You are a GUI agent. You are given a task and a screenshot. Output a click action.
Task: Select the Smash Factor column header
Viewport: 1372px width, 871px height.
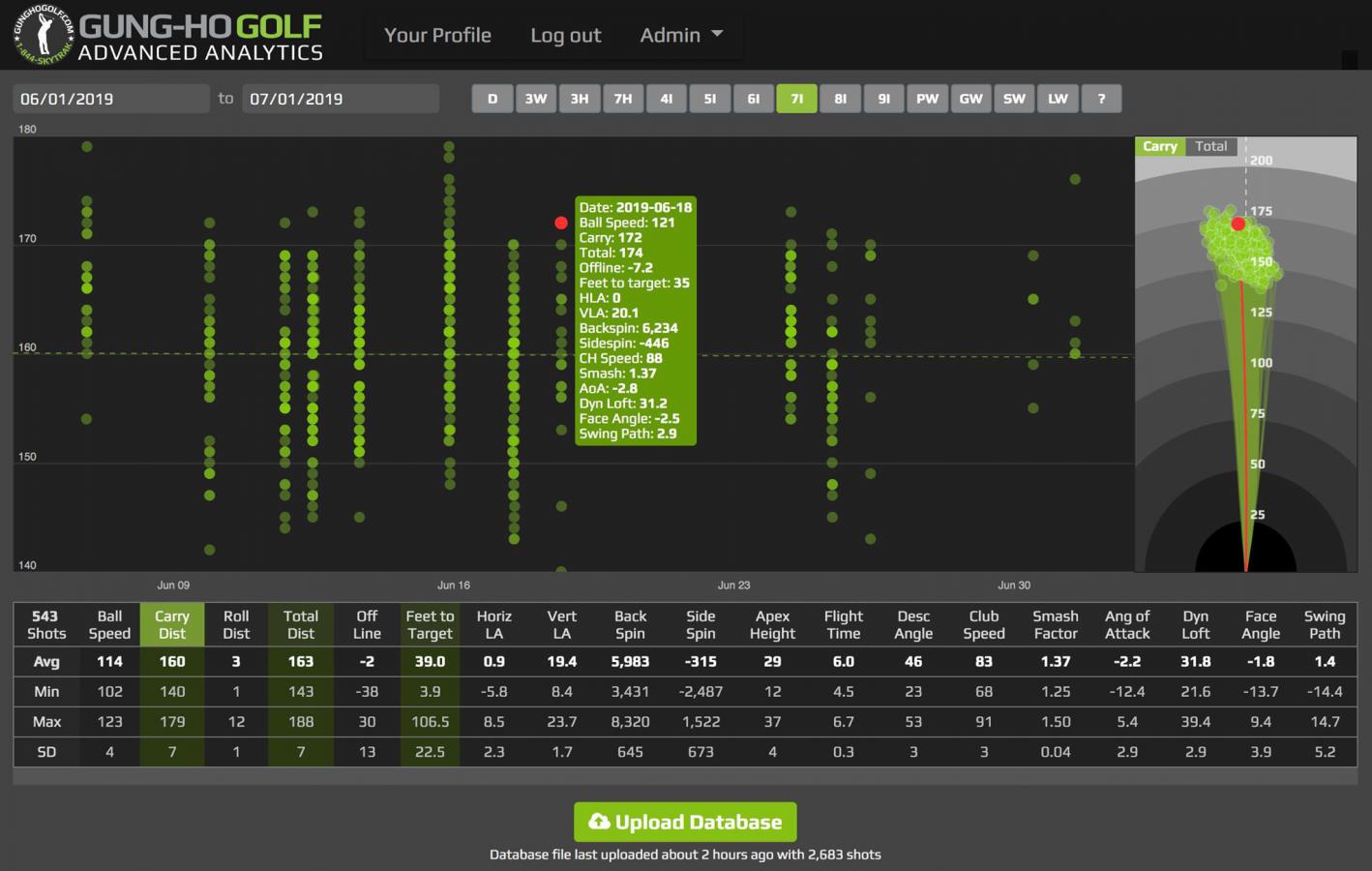[x=1056, y=624]
